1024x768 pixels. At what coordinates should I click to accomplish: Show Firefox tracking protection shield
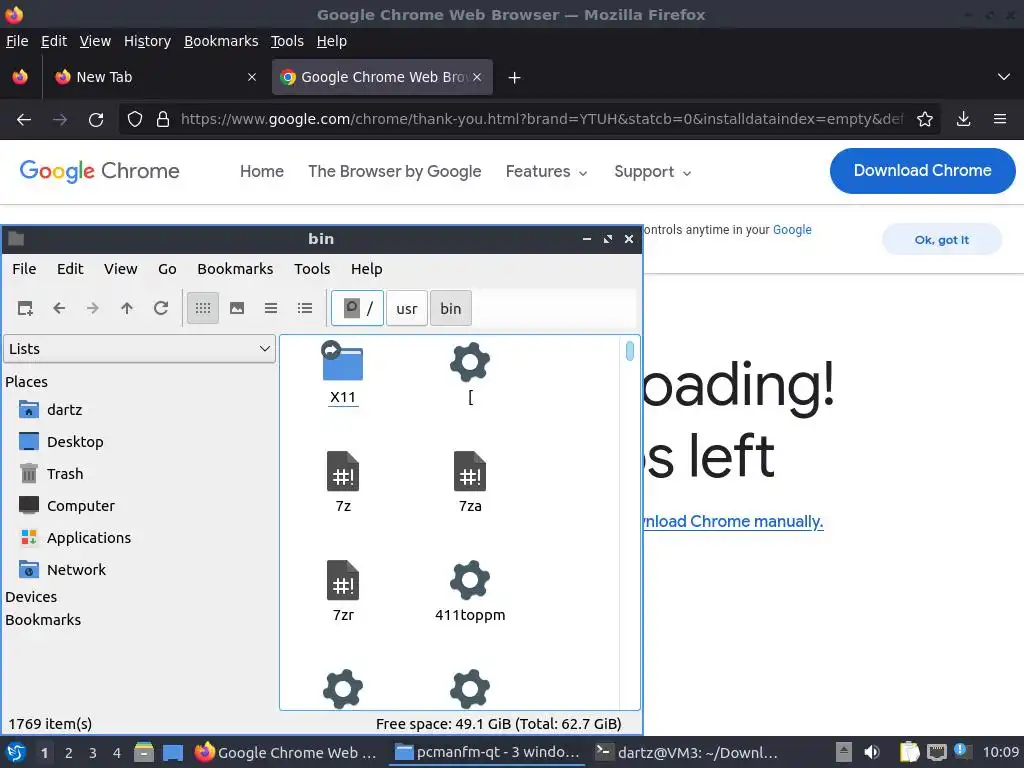[135, 120]
